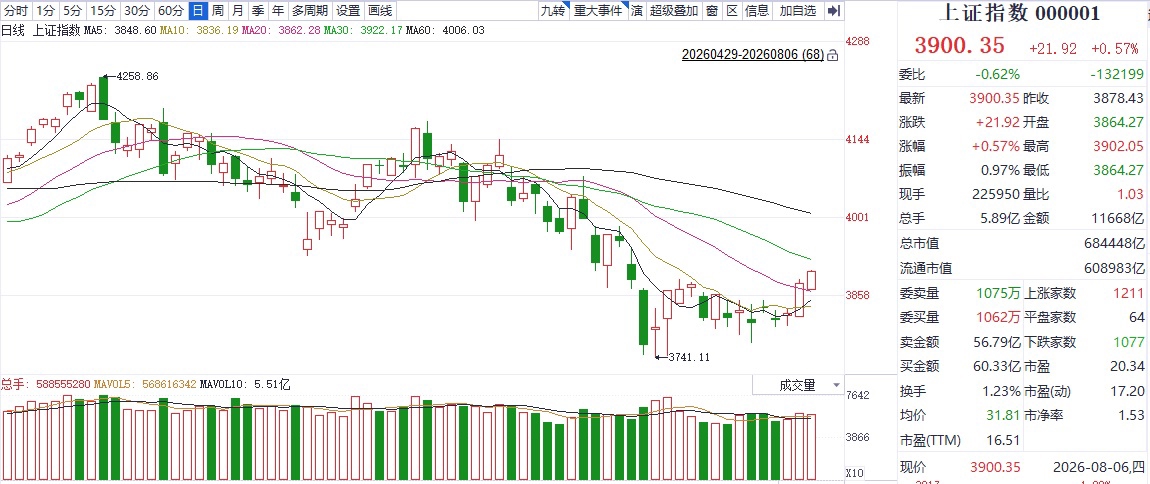Click the 演 replay tool
The image size is (1150, 484).
(637, 11)
